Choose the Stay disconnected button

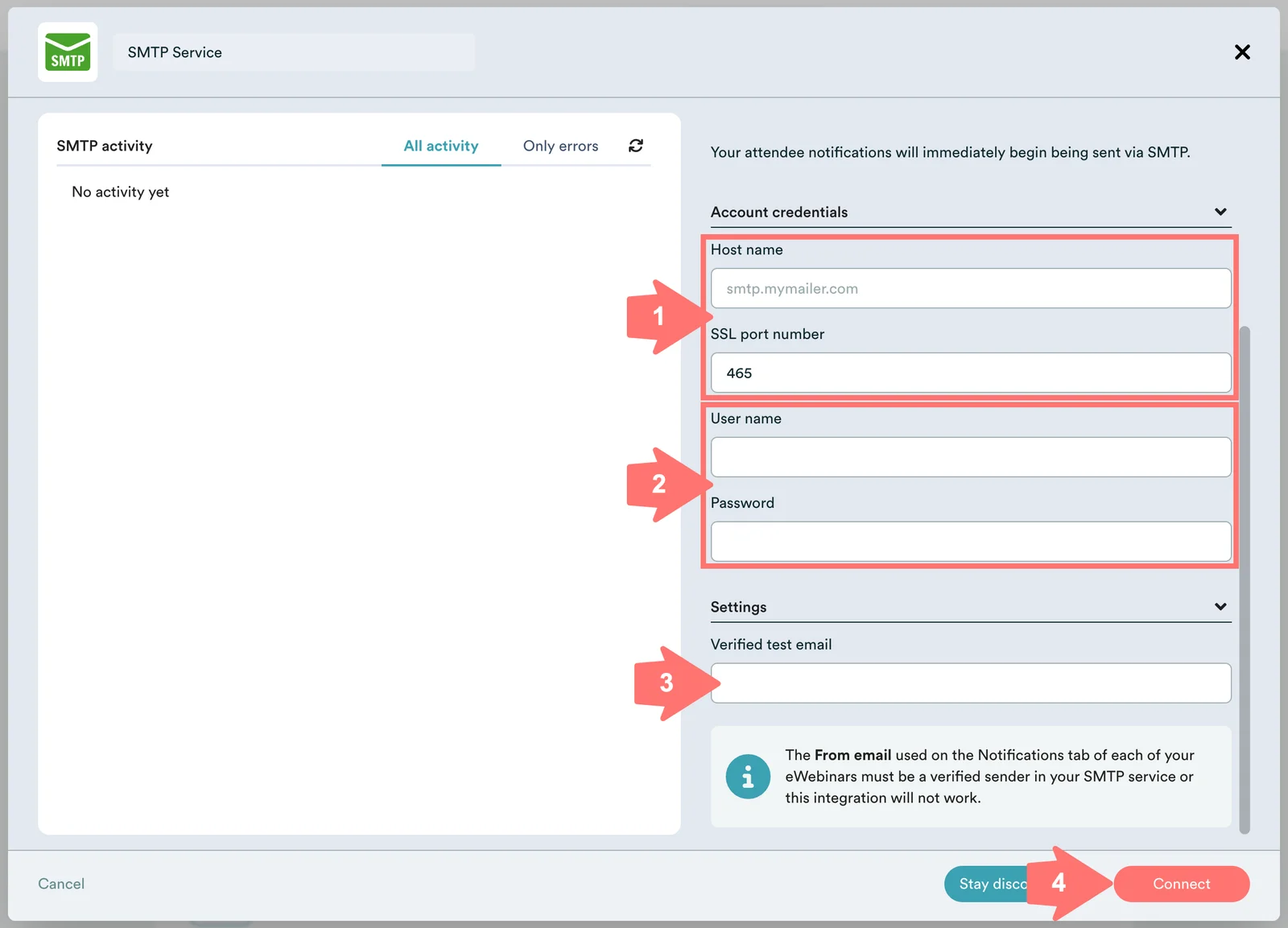(x=989, y=884)
